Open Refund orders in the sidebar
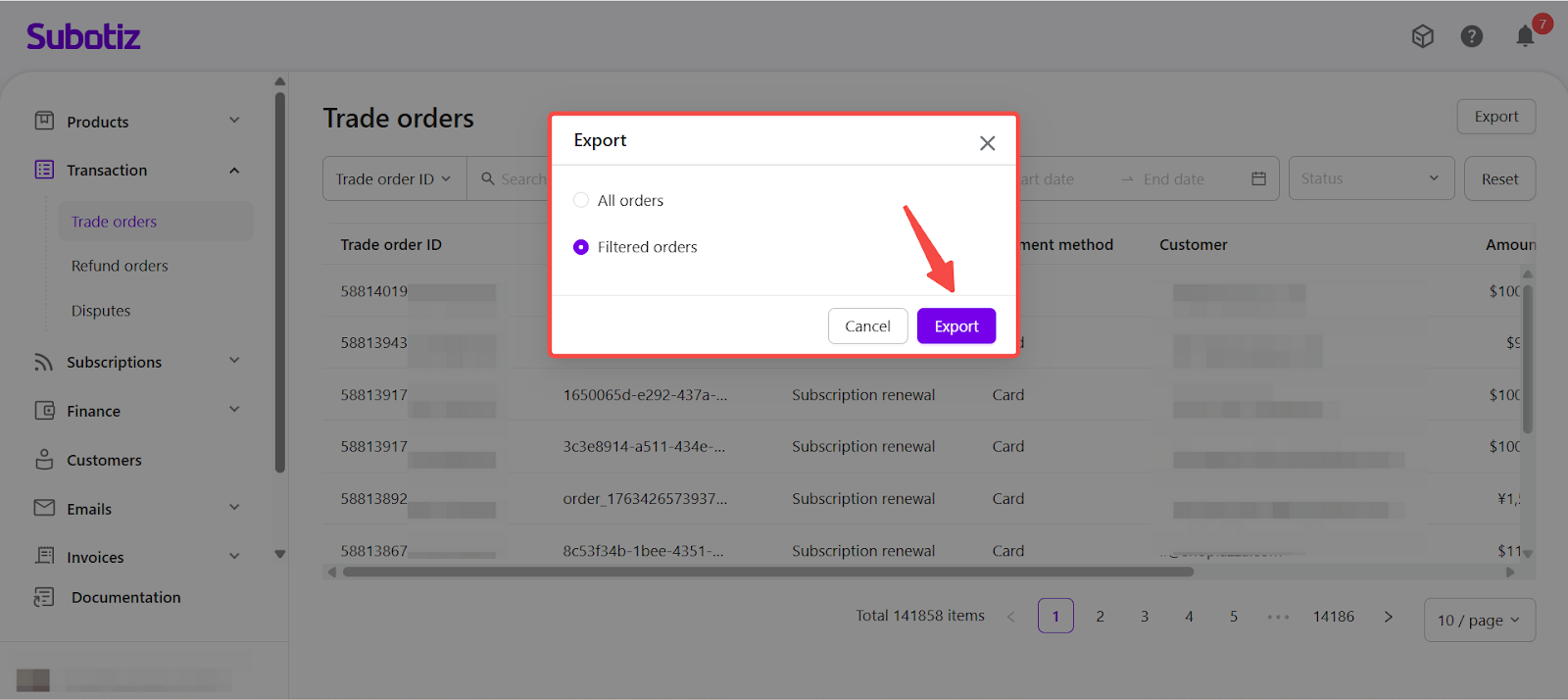The width and height of the screenshot is (1568, 700). tap(120, 266)
